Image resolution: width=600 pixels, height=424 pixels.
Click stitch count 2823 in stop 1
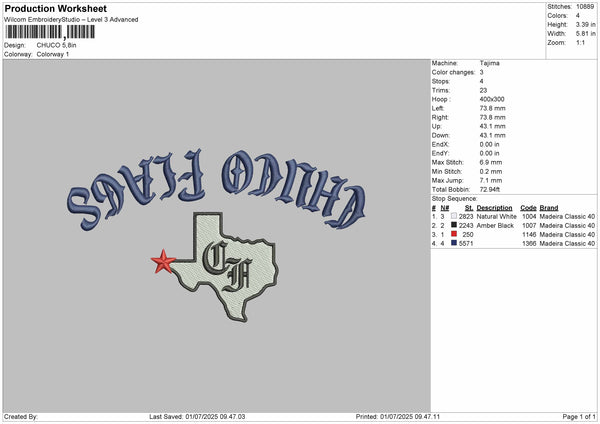coord(466,217)
